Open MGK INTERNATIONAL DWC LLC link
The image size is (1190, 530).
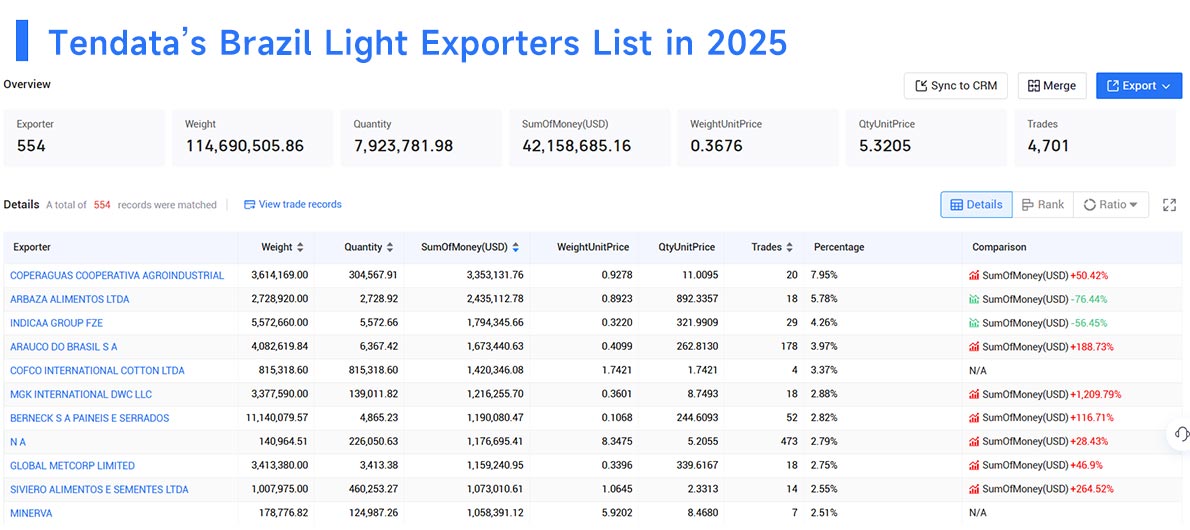tap(83, 394)
